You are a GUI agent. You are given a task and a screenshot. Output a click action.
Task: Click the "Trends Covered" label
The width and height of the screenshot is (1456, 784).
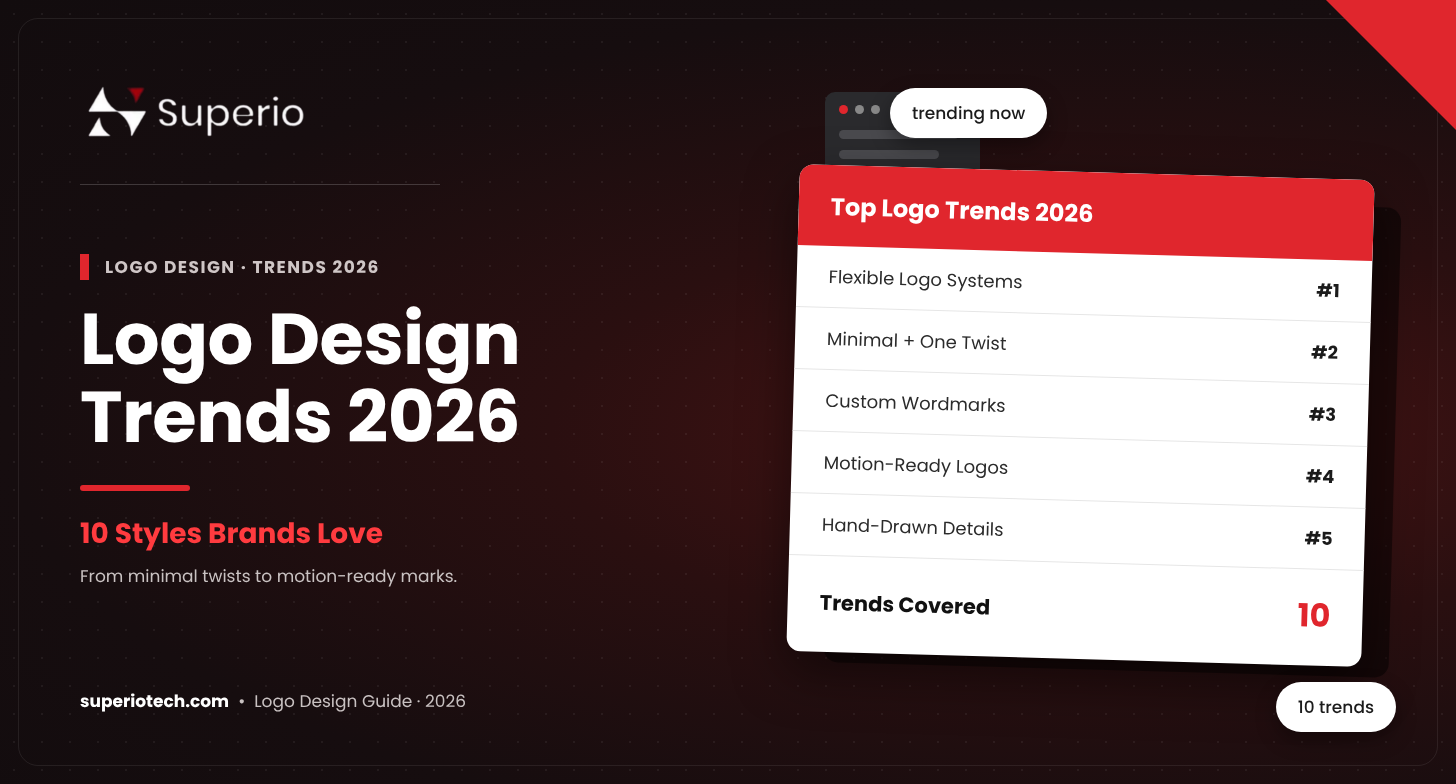(x=905, y=605)
